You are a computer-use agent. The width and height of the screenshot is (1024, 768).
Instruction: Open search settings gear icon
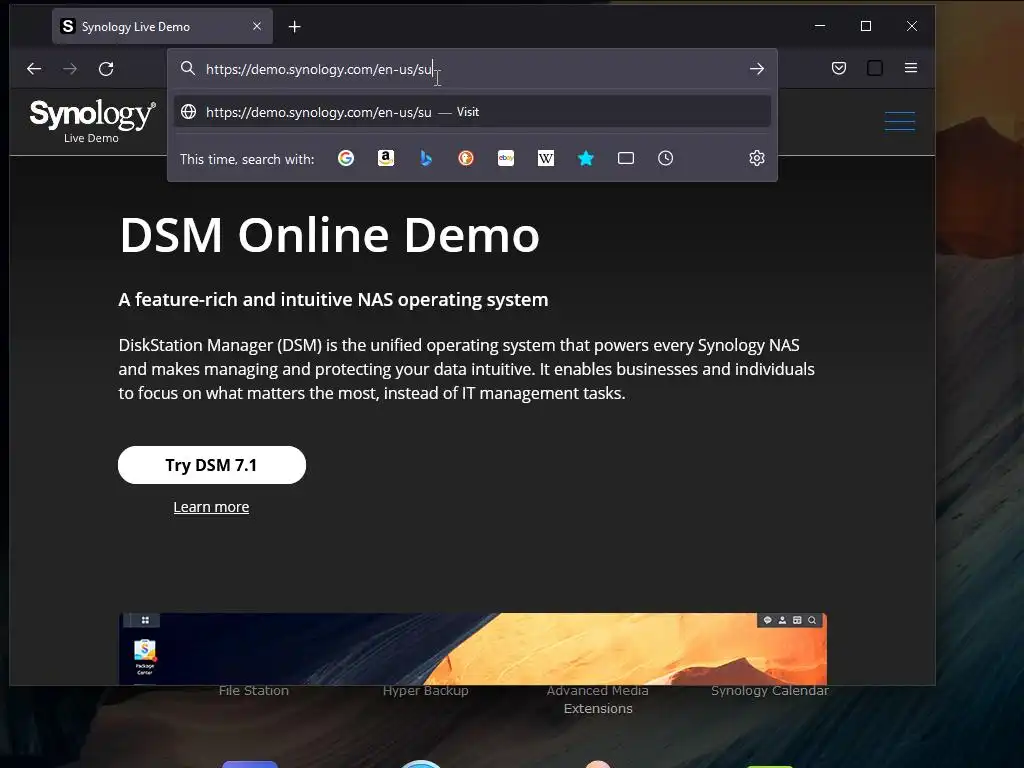757,158
